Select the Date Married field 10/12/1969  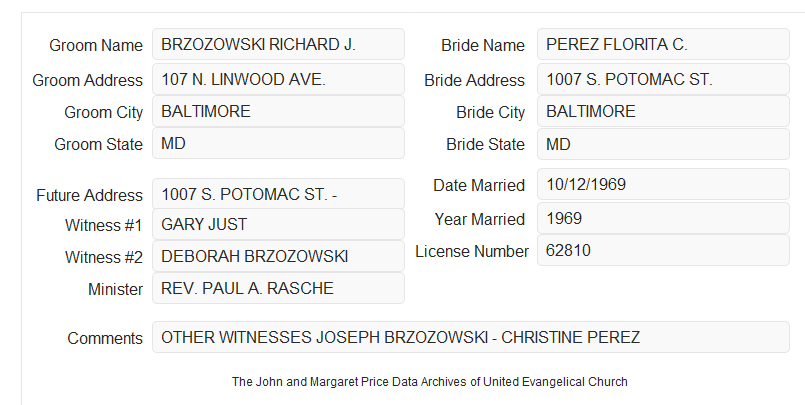tap(663, 184)
